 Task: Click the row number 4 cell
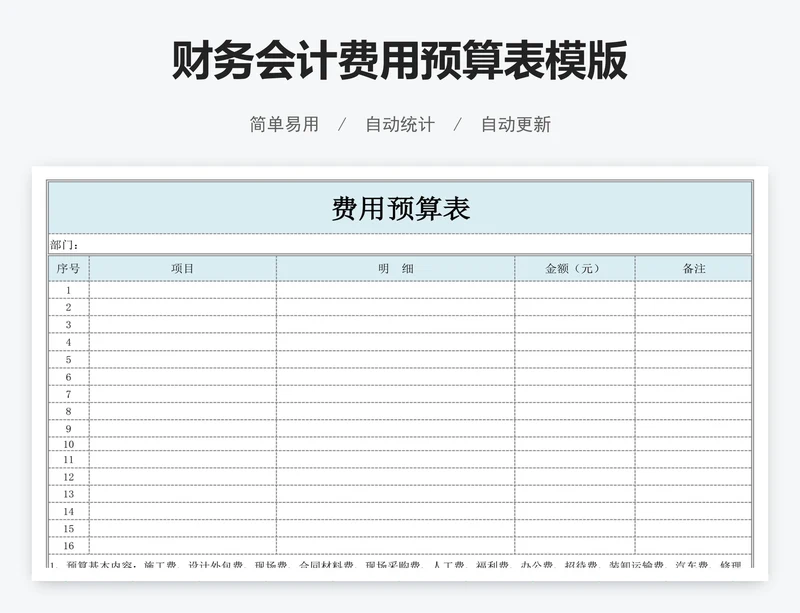[x=69, y=342]
